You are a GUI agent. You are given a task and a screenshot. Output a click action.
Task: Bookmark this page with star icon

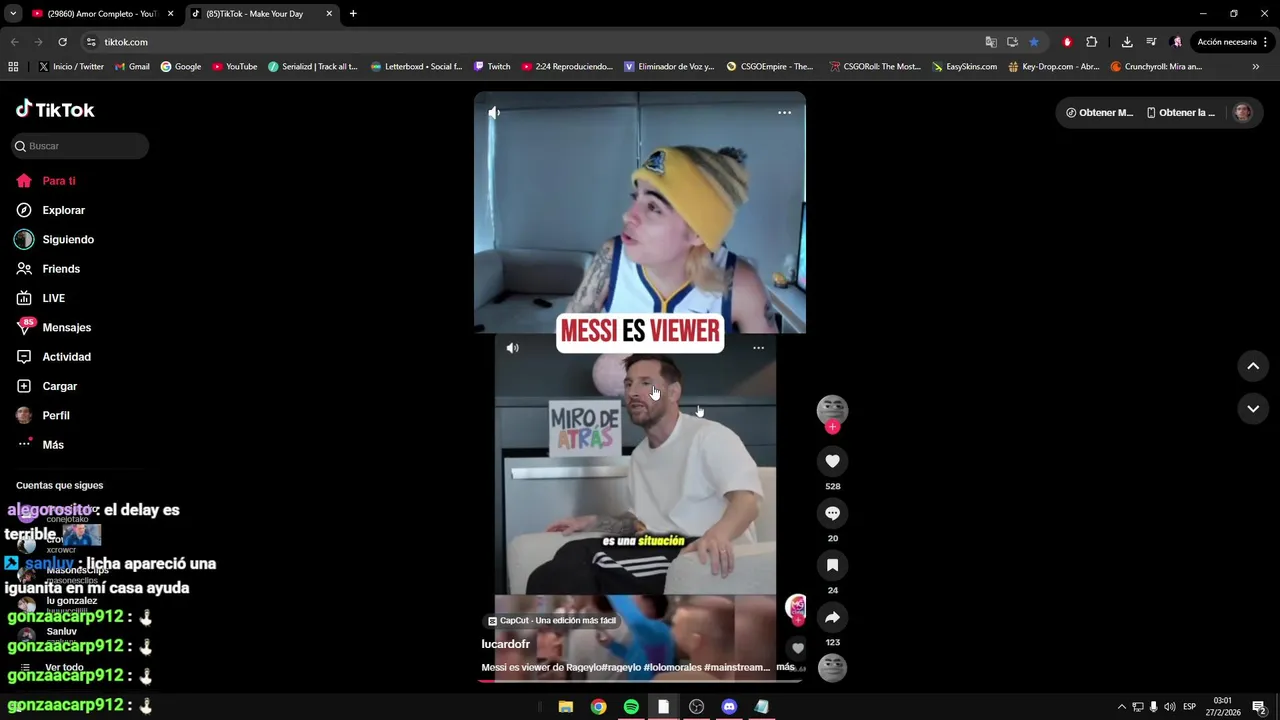pyautogui.click(x=1034, y=42)
